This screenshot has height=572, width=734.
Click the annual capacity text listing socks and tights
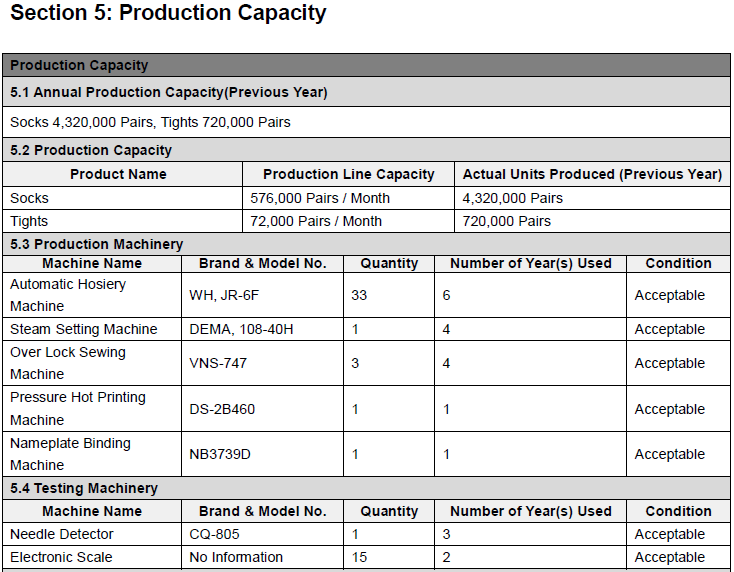pos(150,122)
